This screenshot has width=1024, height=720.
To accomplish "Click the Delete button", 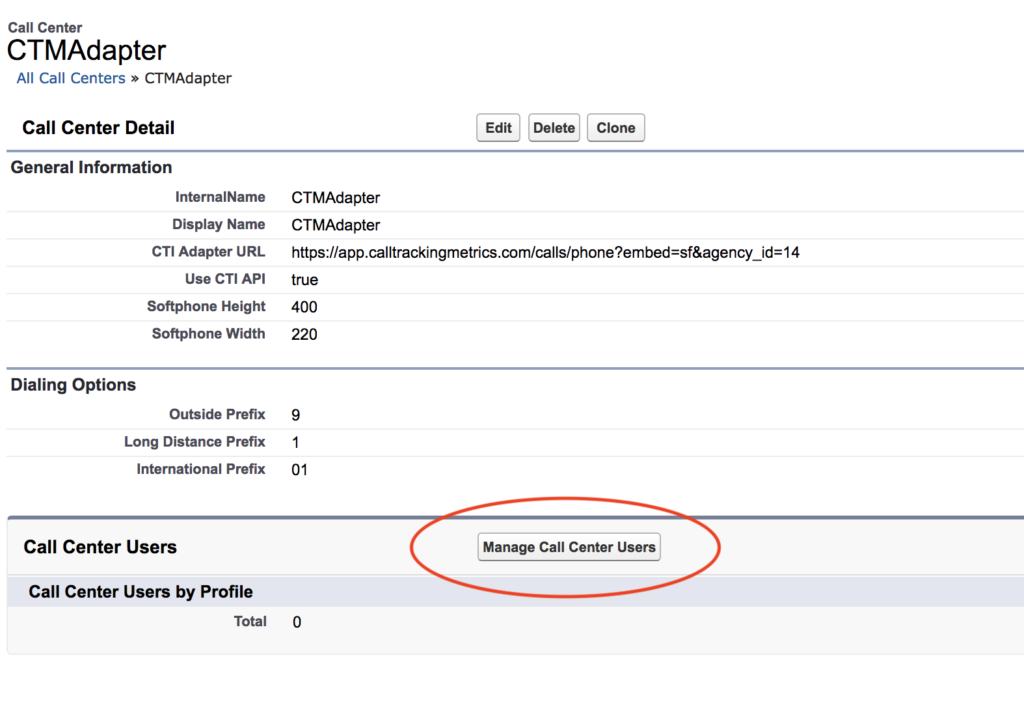I will [554, 127].
